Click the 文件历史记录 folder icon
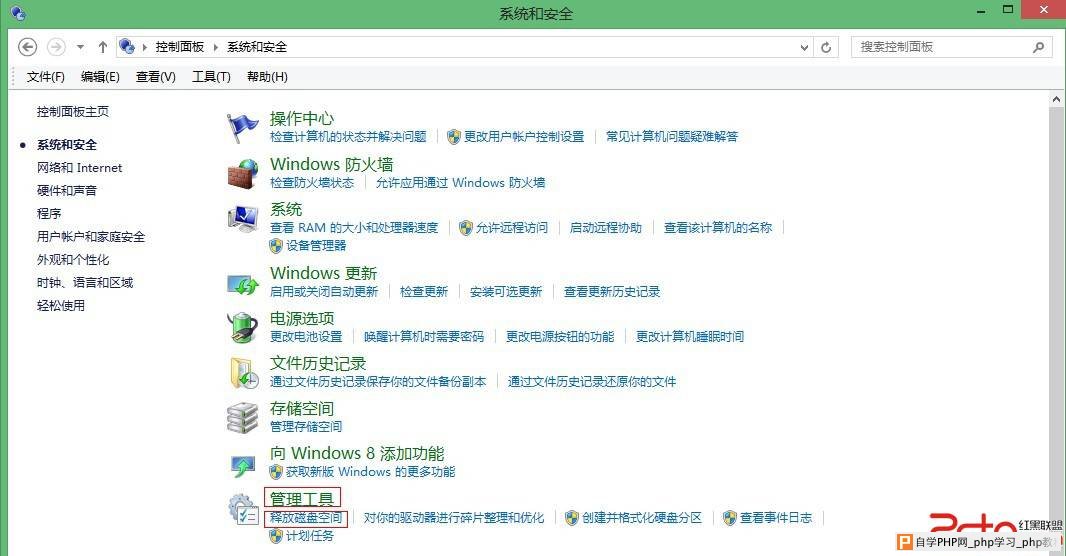This screenshot has height=556, width=1066. (x=244, y=372)
